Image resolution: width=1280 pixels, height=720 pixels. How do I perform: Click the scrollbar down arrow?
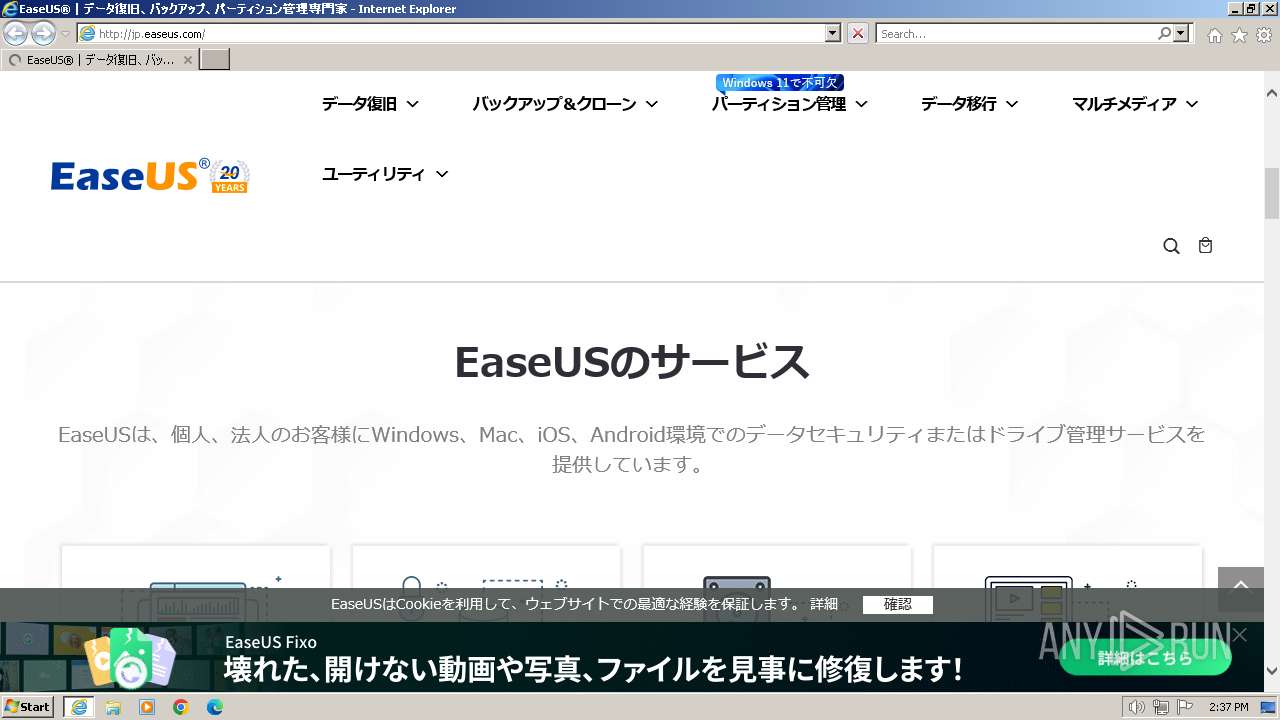[x=1272, y=671]
